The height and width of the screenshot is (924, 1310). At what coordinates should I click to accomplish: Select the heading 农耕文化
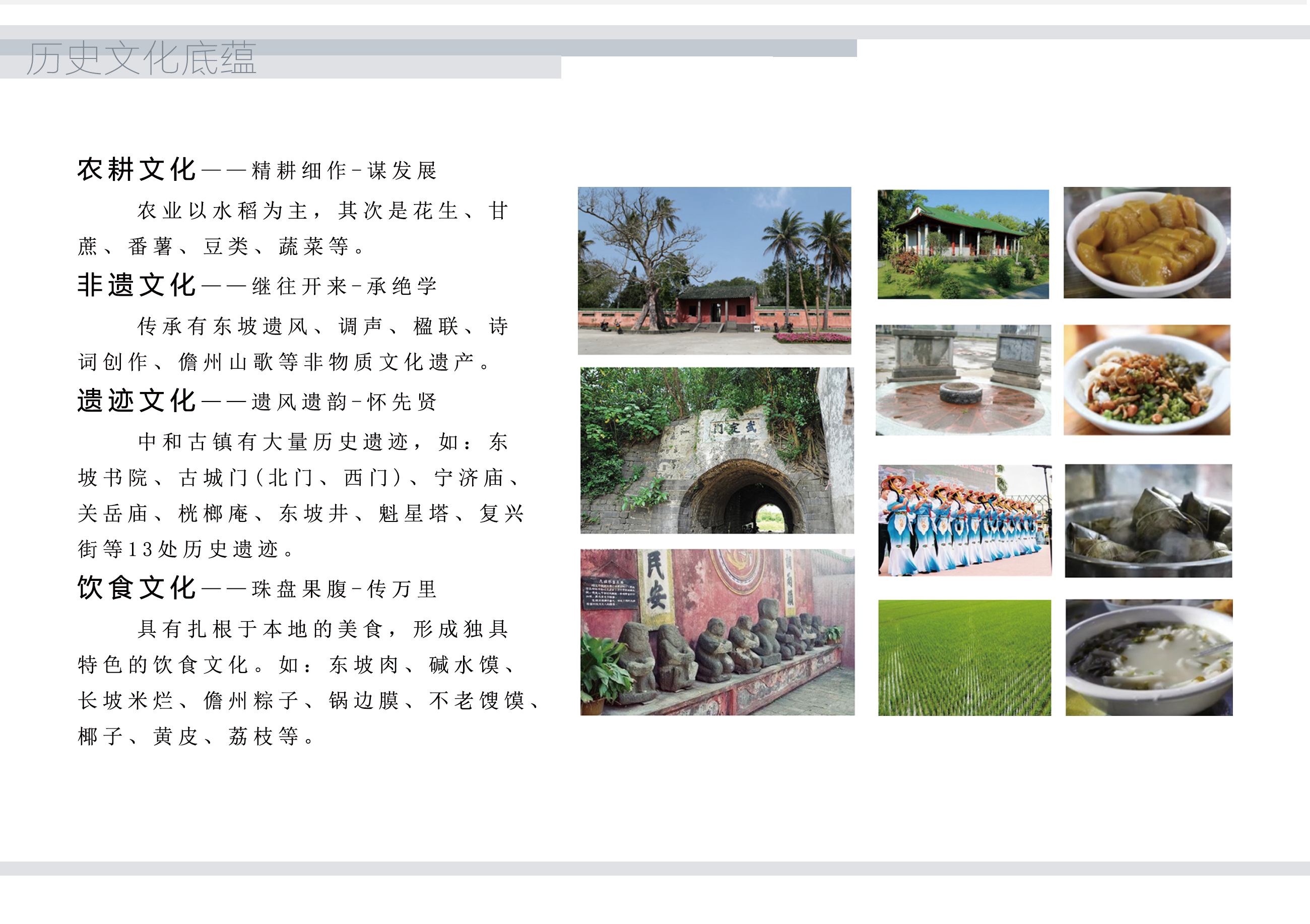[x=137, y=170]
